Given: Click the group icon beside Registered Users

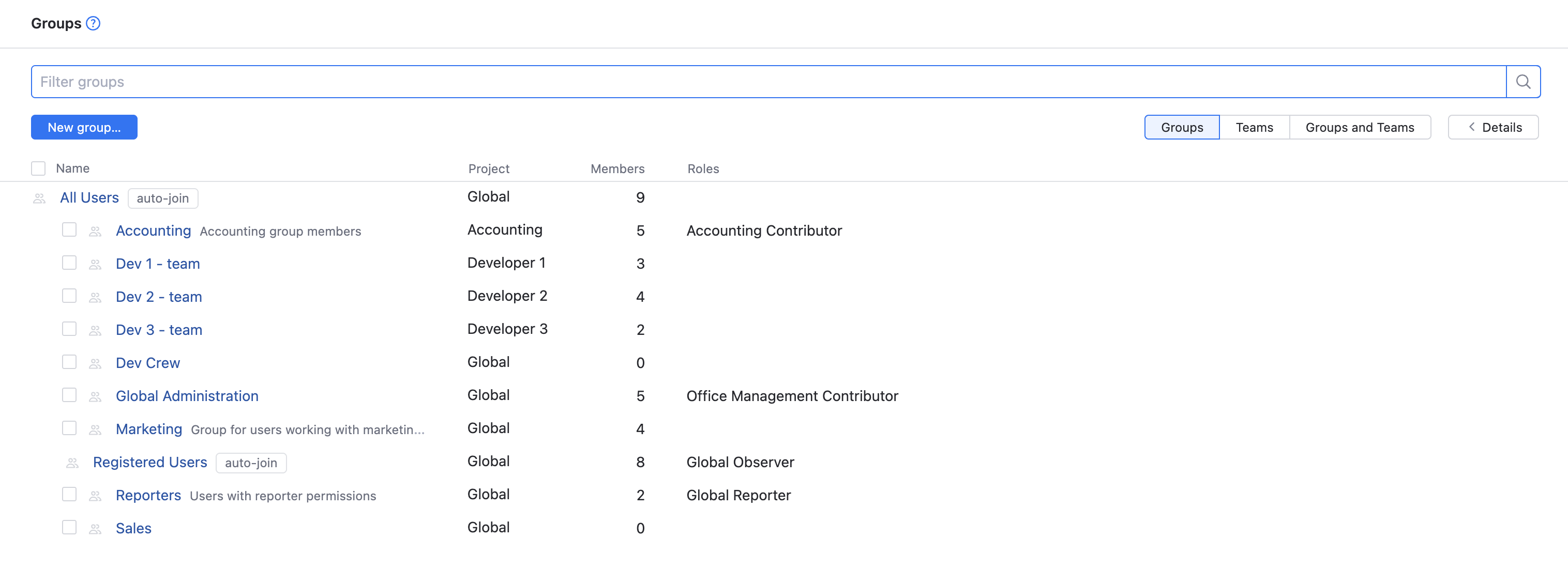Looking at the screenshot, I should click(x=72, y=463).
